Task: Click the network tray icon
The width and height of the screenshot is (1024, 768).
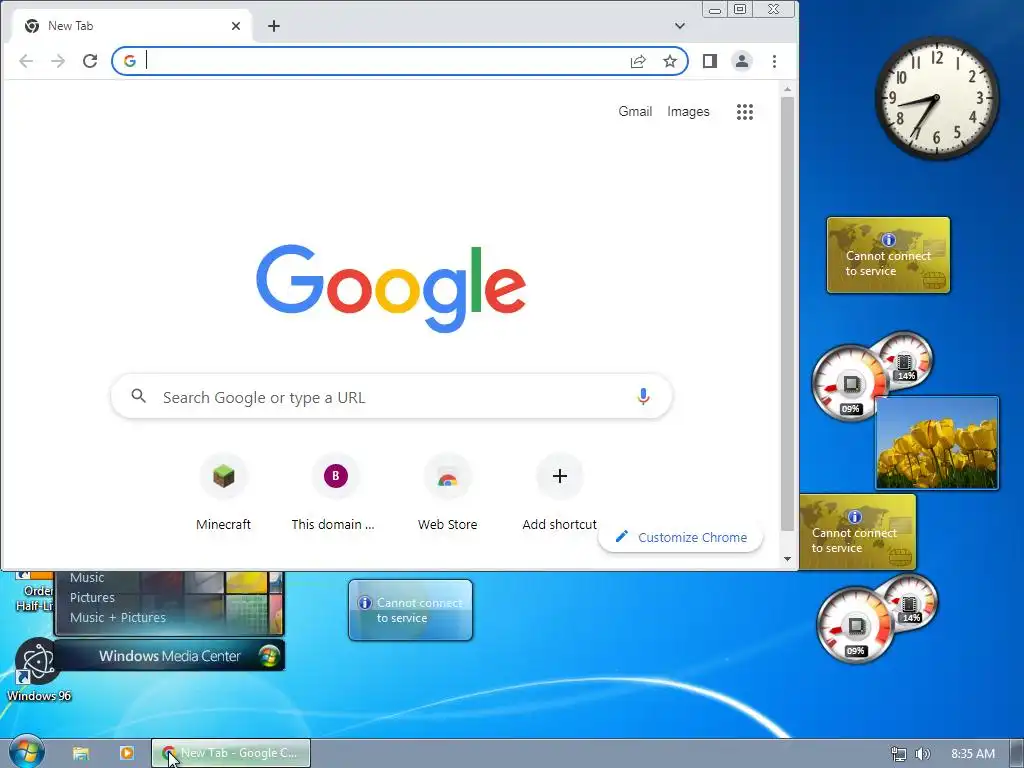Action: point(899,754)
